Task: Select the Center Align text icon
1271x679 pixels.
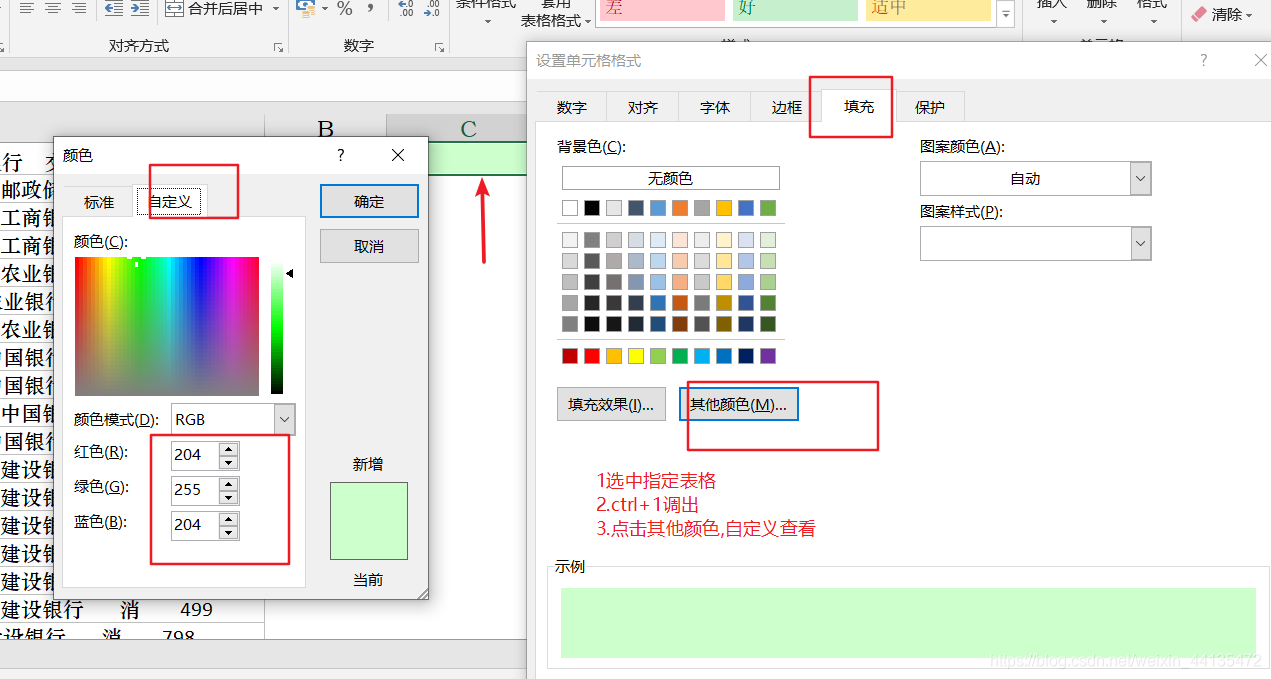Action: pos(51,10)
